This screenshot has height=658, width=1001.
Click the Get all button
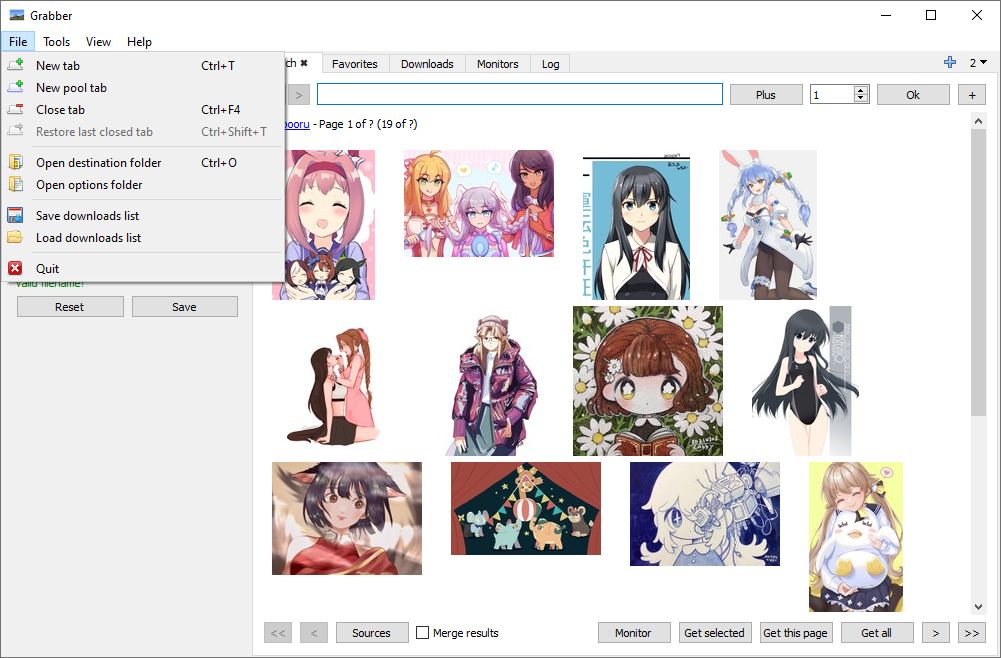coord(877,632)
